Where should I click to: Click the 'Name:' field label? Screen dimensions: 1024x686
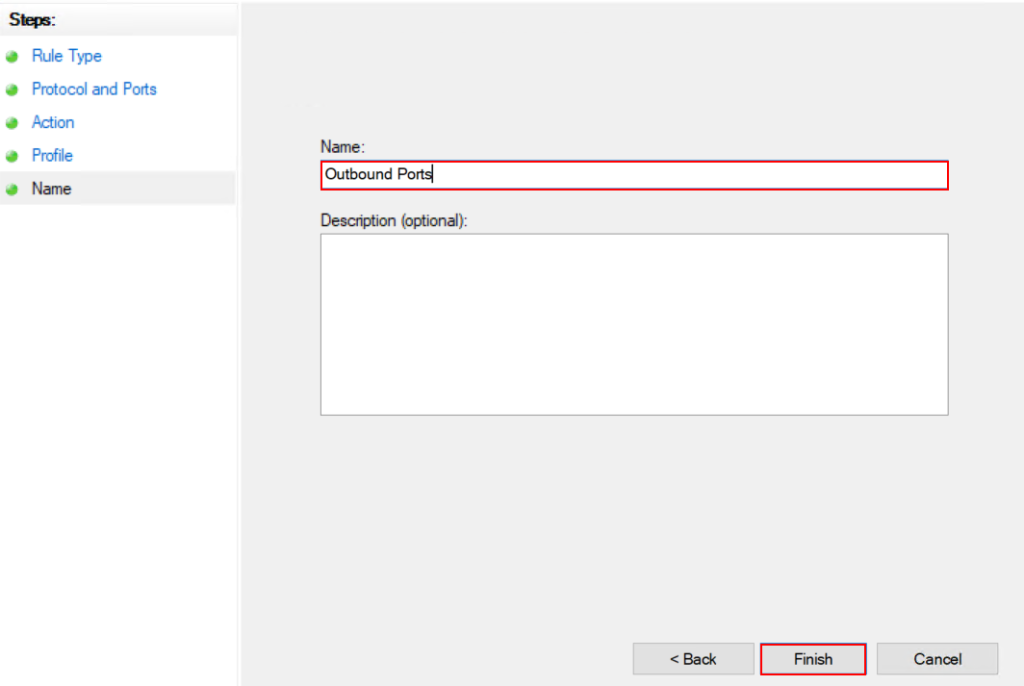(342, 147)
